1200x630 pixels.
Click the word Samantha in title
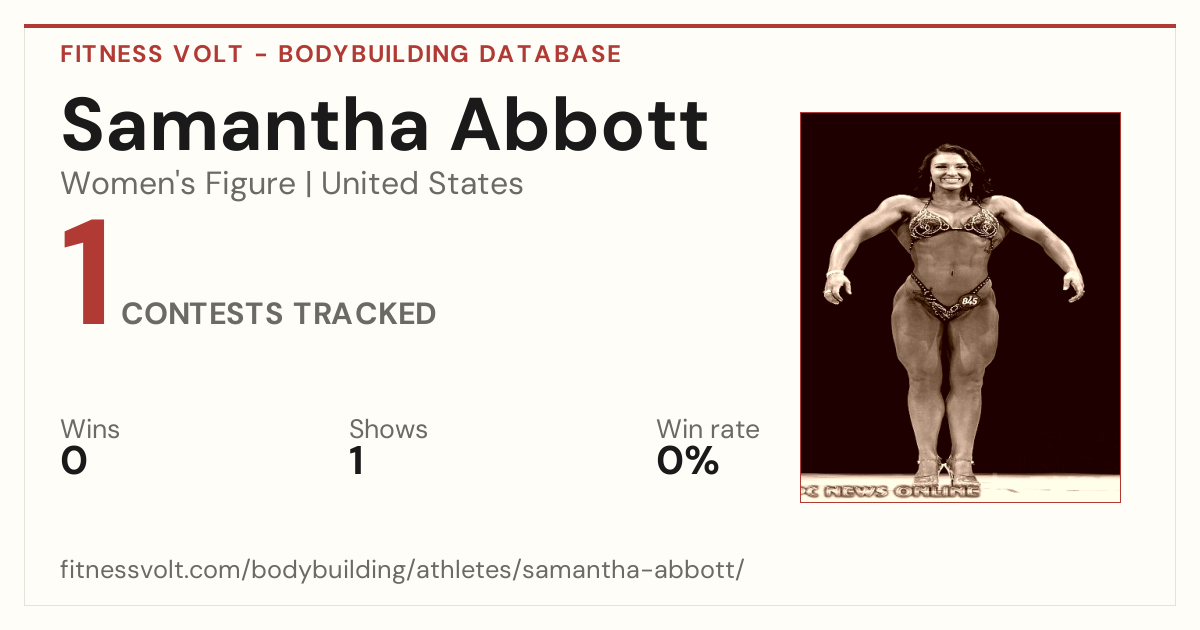pos(246,124)
